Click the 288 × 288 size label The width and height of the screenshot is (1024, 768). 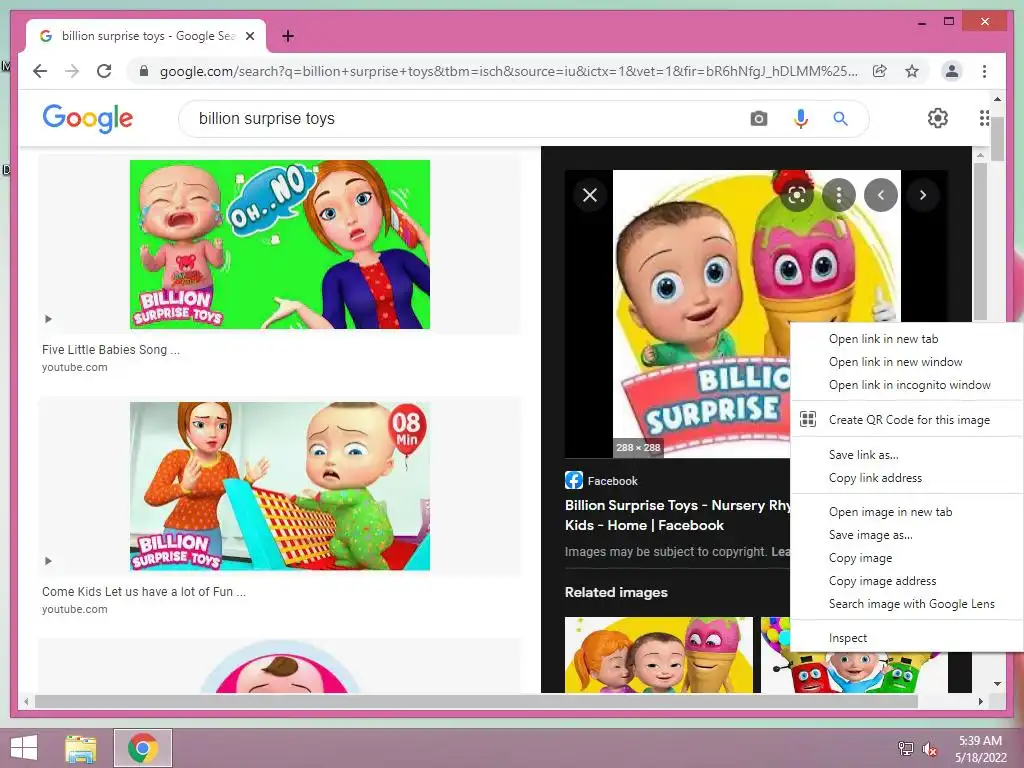pyautogui.click(x=638, y=447)
